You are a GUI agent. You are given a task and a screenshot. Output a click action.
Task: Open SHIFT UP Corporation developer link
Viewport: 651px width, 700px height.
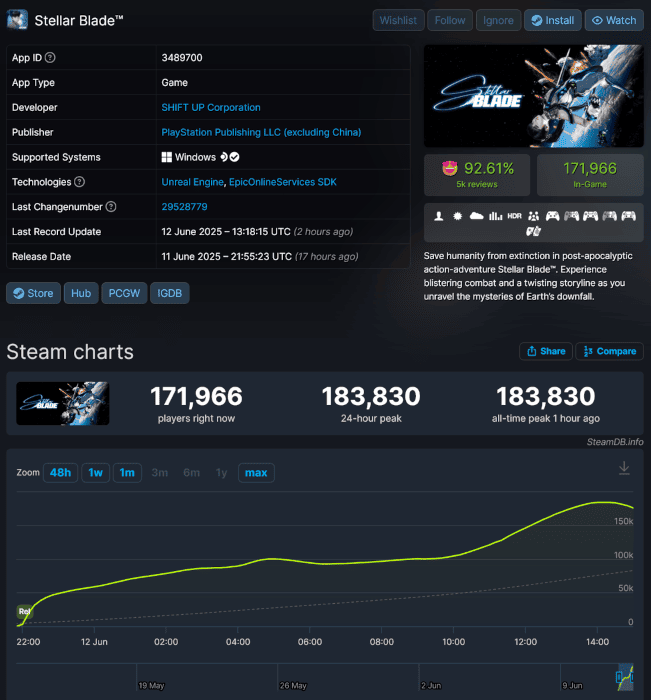[211, 108]
